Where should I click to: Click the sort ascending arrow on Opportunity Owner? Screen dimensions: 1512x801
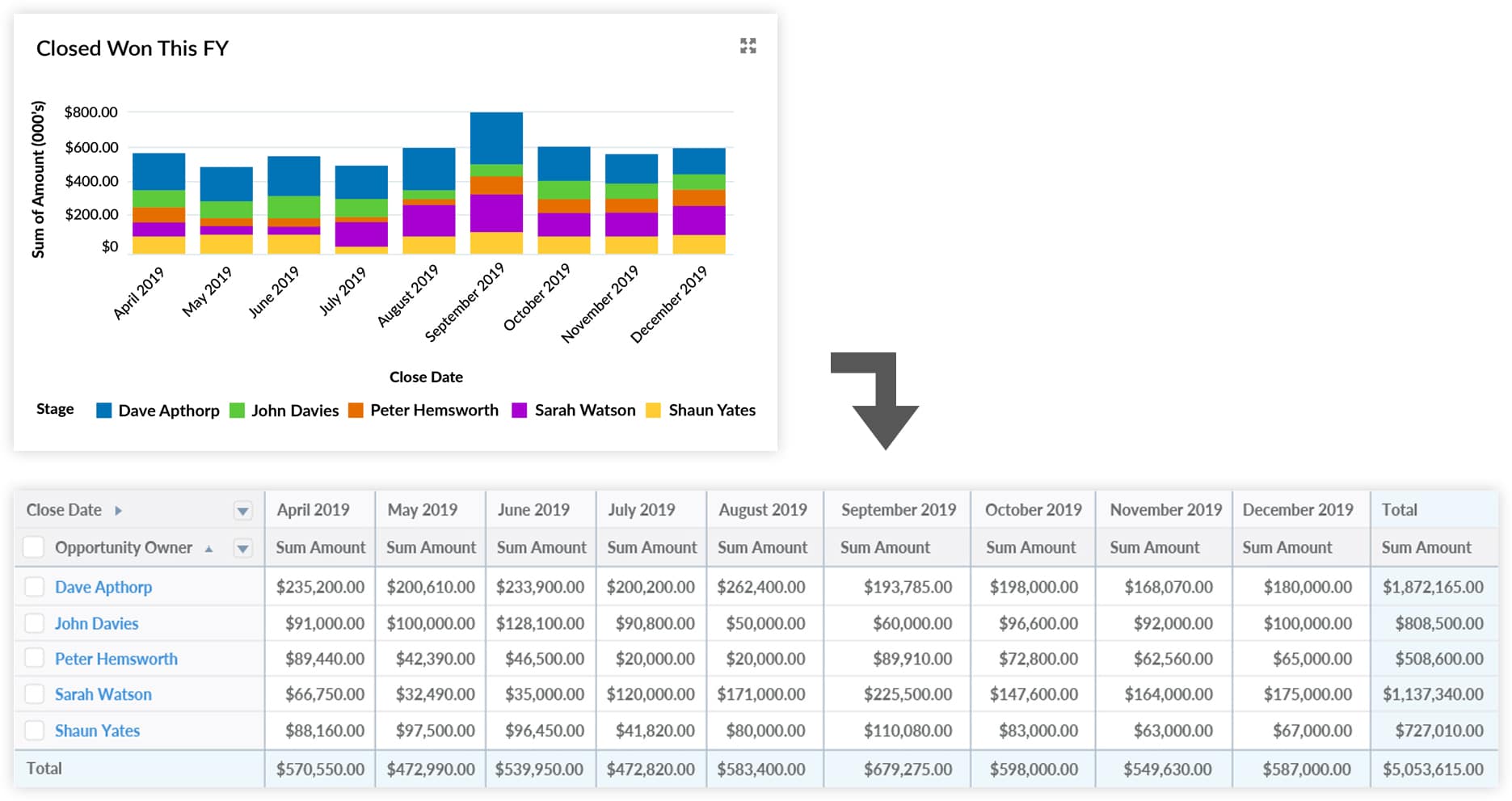208,549
